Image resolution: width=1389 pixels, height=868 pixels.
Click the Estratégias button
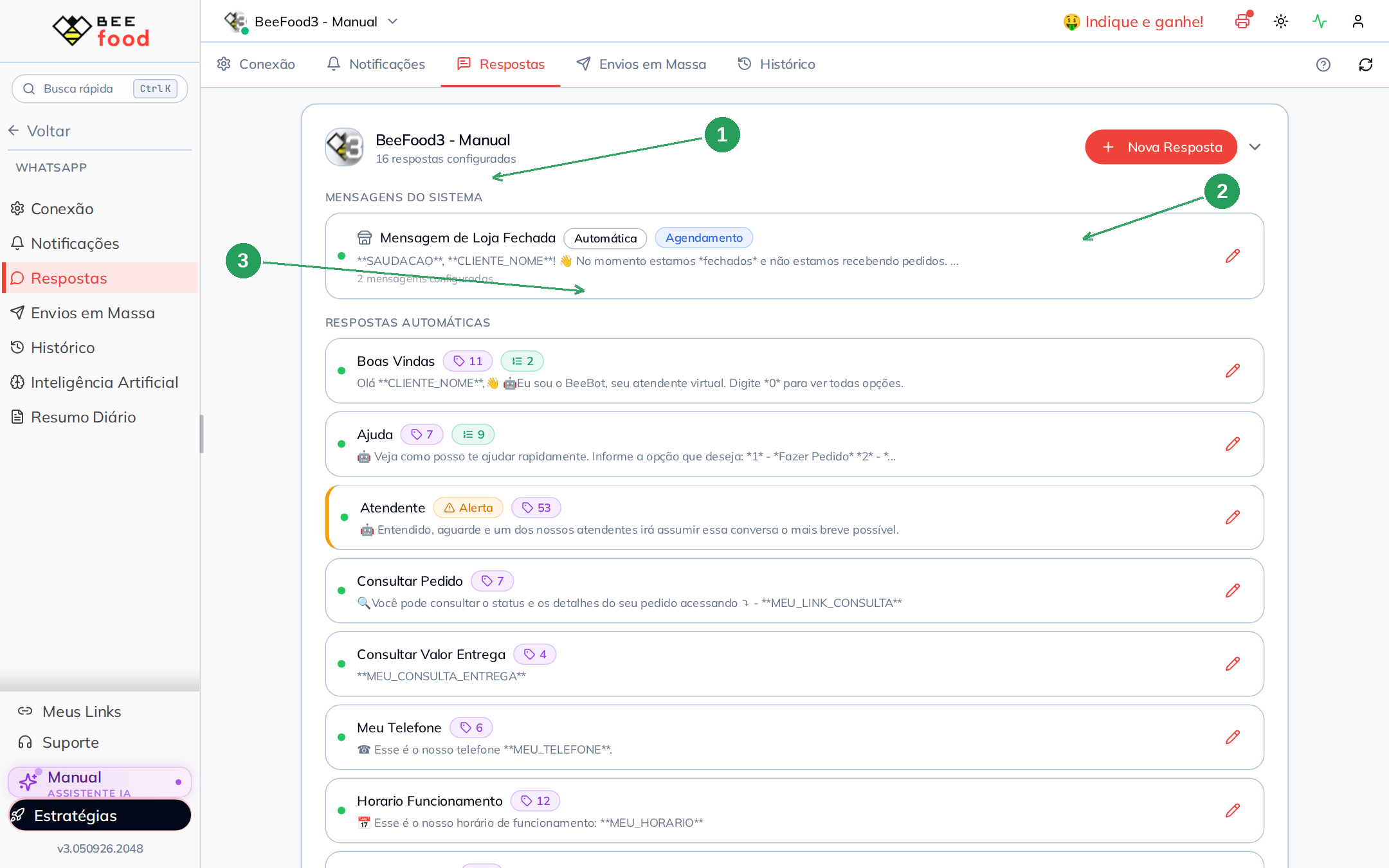point(100,816)
